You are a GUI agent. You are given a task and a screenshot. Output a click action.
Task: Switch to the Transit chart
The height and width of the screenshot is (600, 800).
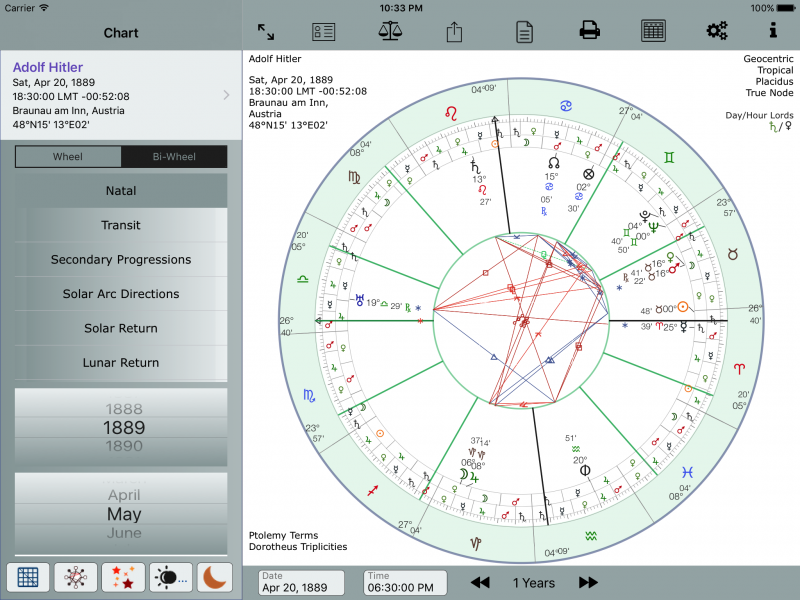click(x=120, y=225)
